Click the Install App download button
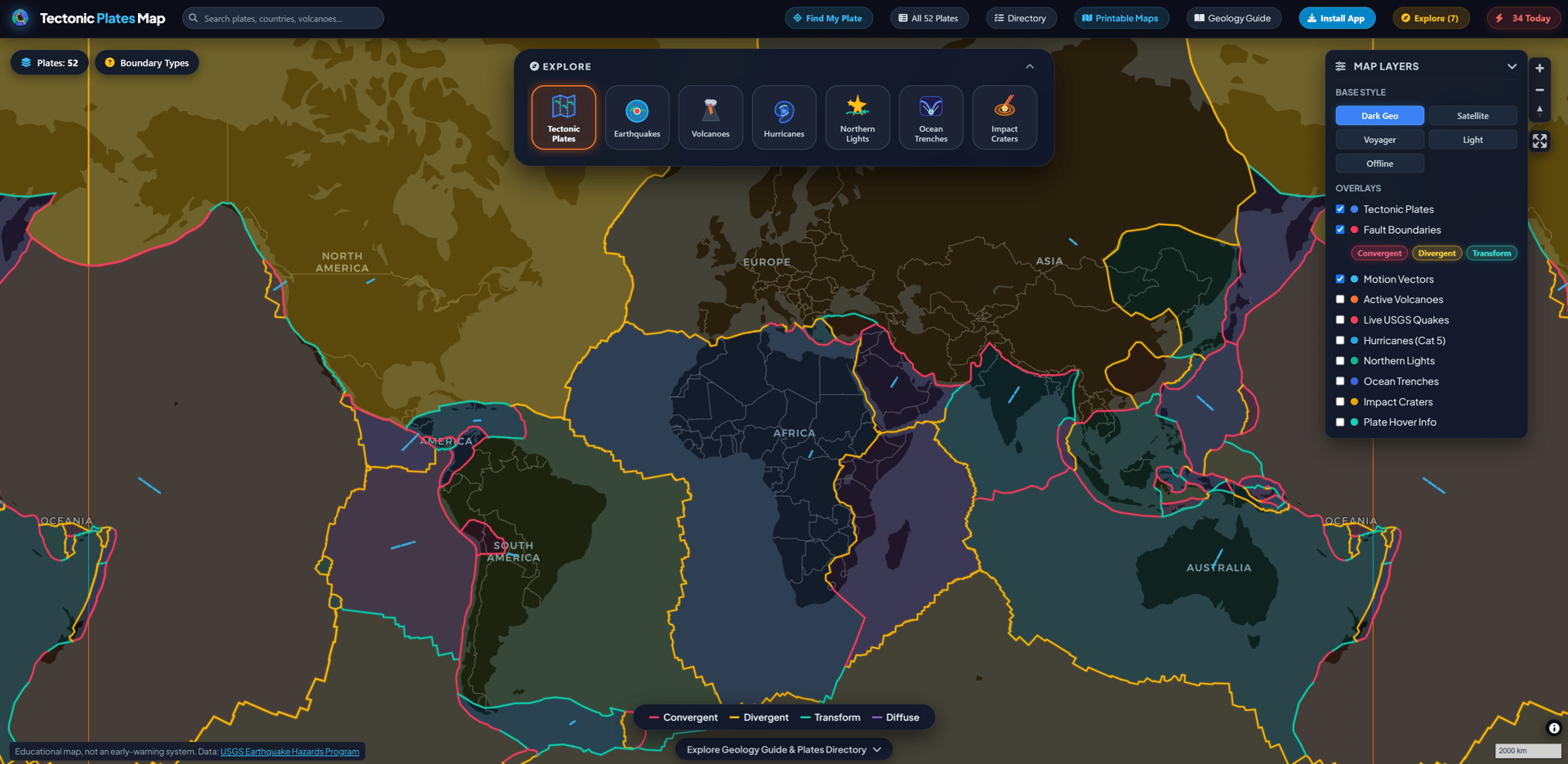 click(1337, 18)
